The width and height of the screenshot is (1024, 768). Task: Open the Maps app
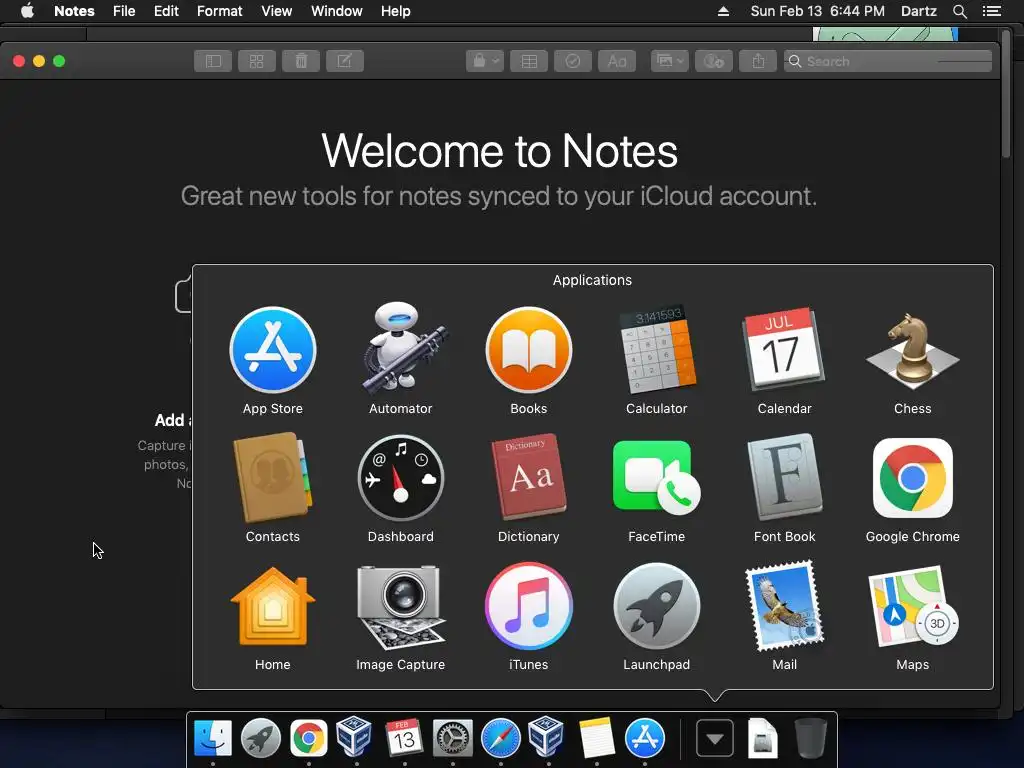coord(912,607)
